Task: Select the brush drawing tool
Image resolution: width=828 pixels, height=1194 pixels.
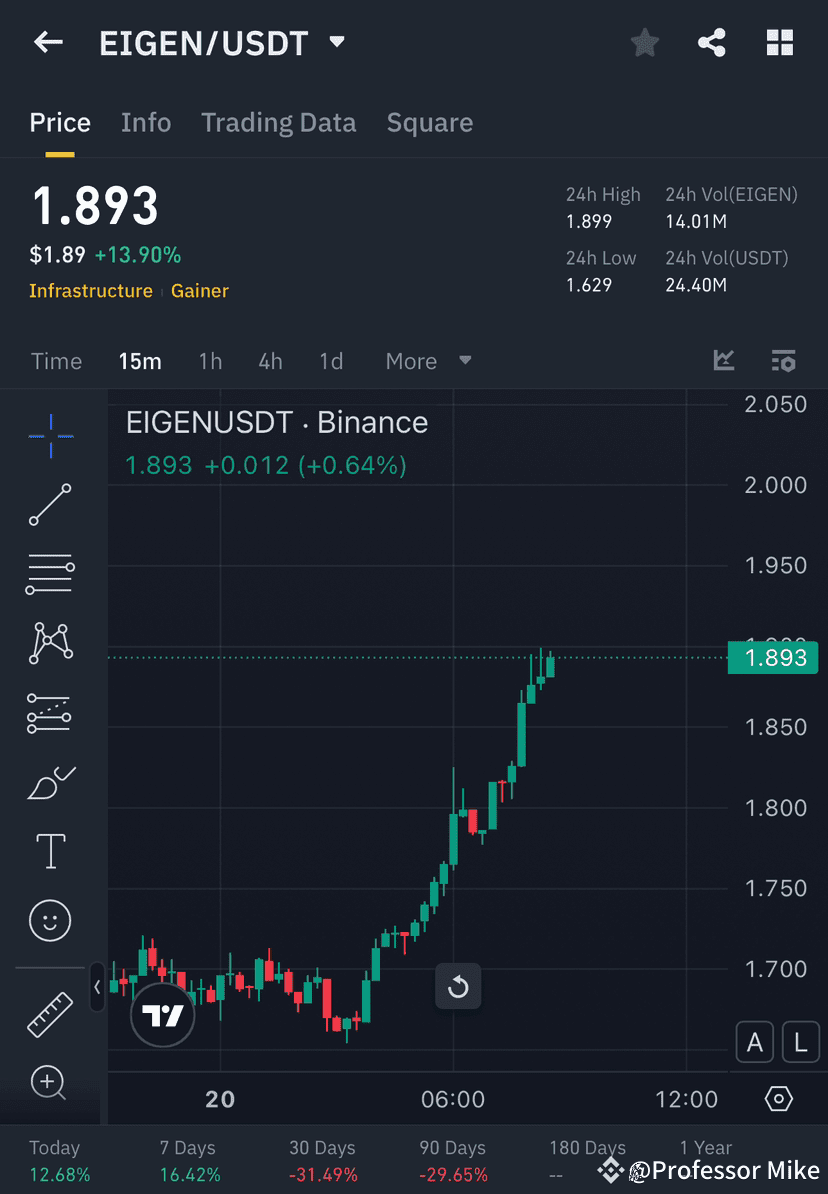Action: 50,782
